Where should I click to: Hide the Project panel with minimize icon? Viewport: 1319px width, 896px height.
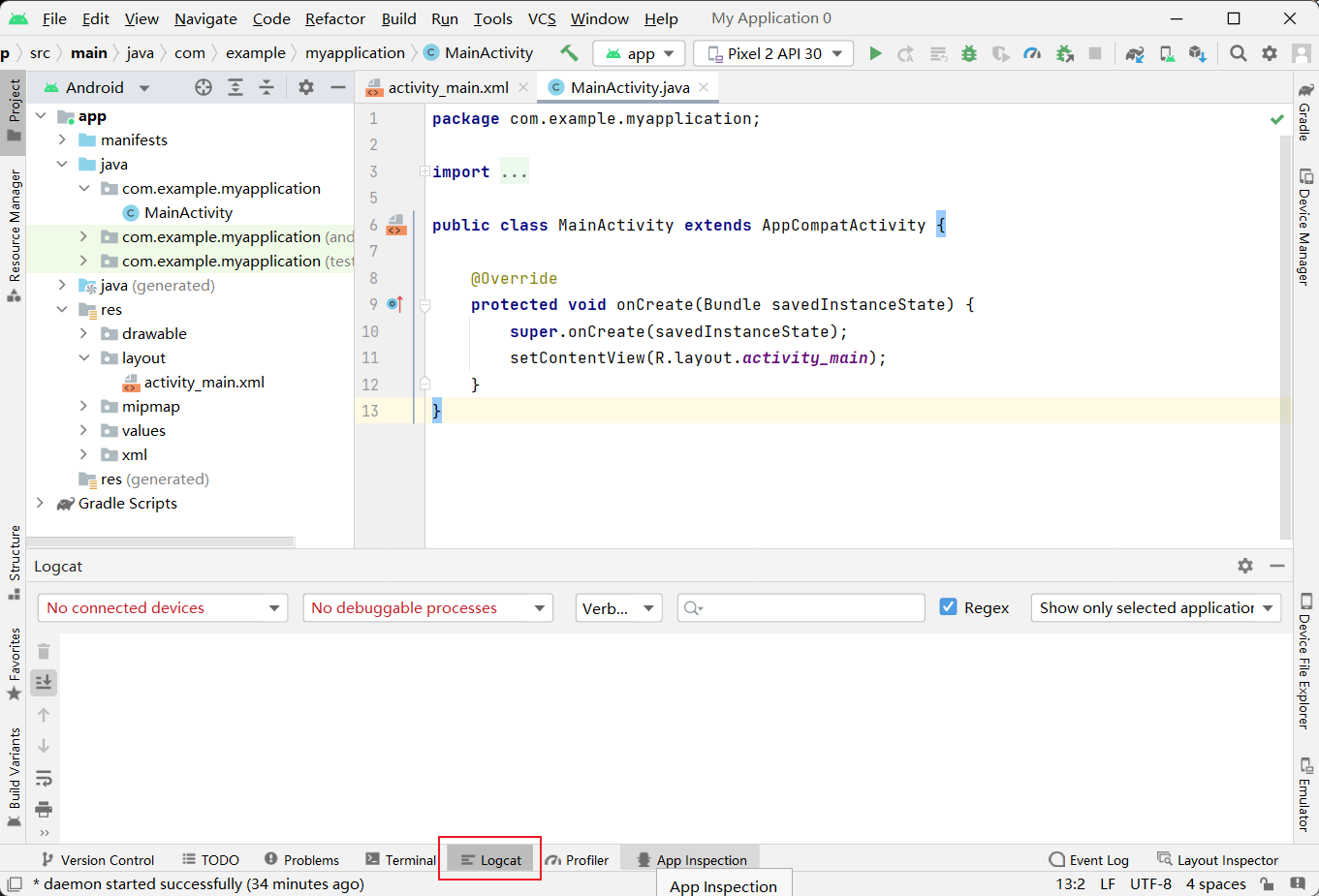pos(338,87)
